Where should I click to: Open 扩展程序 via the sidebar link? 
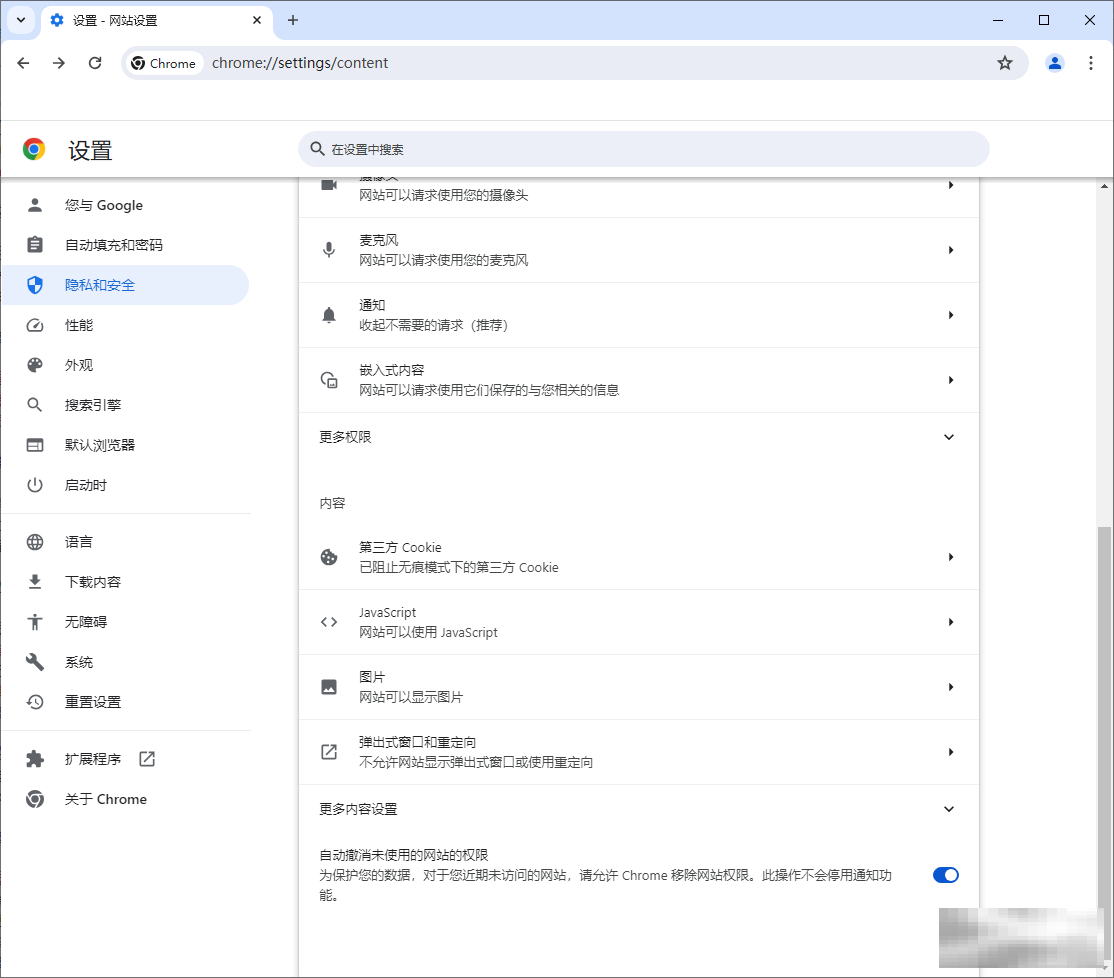tap(93, 758)
